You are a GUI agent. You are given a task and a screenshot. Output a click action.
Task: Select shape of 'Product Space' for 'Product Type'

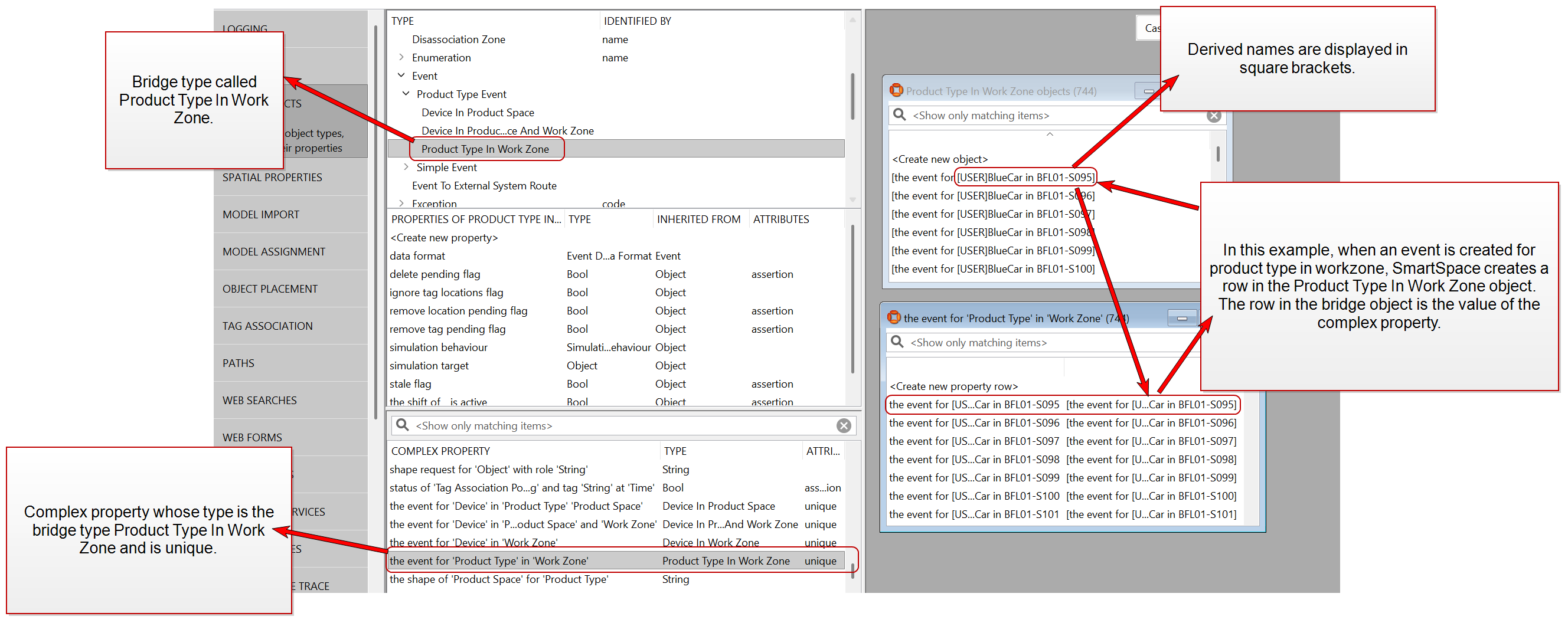(616, 579)
